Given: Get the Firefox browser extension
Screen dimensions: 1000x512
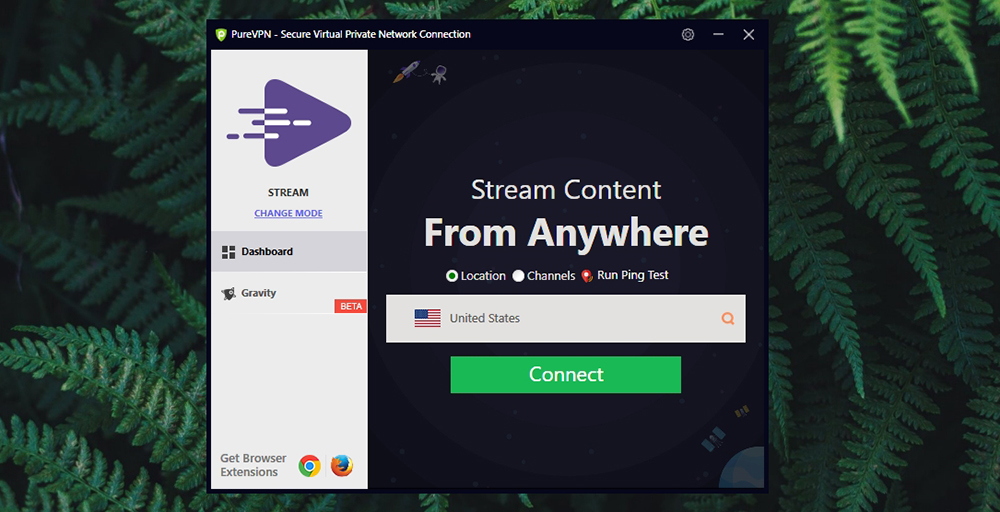Looking at the screenshot, I should [x=342, y=466].
